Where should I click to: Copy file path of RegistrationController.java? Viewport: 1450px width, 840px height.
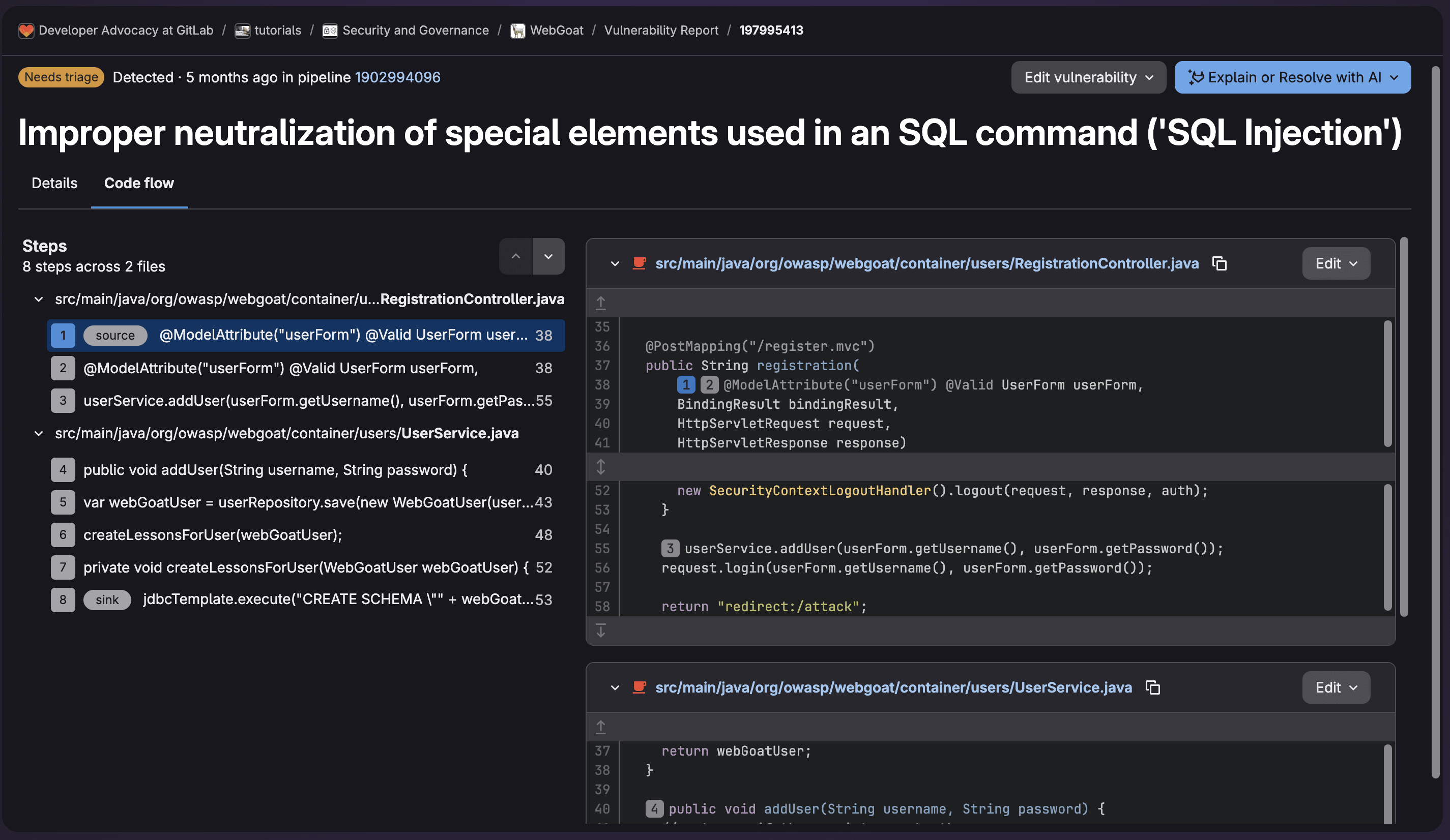tap(1220, 263)
